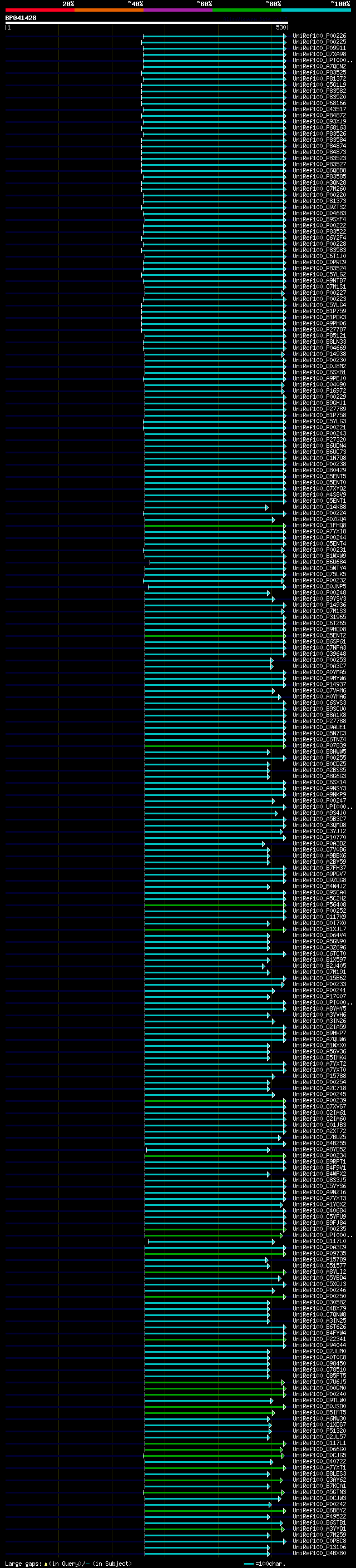Select UniRef100_P81373 in the hit list
Viewport: 356px width, 1568px height.
(x=319, y=201)
